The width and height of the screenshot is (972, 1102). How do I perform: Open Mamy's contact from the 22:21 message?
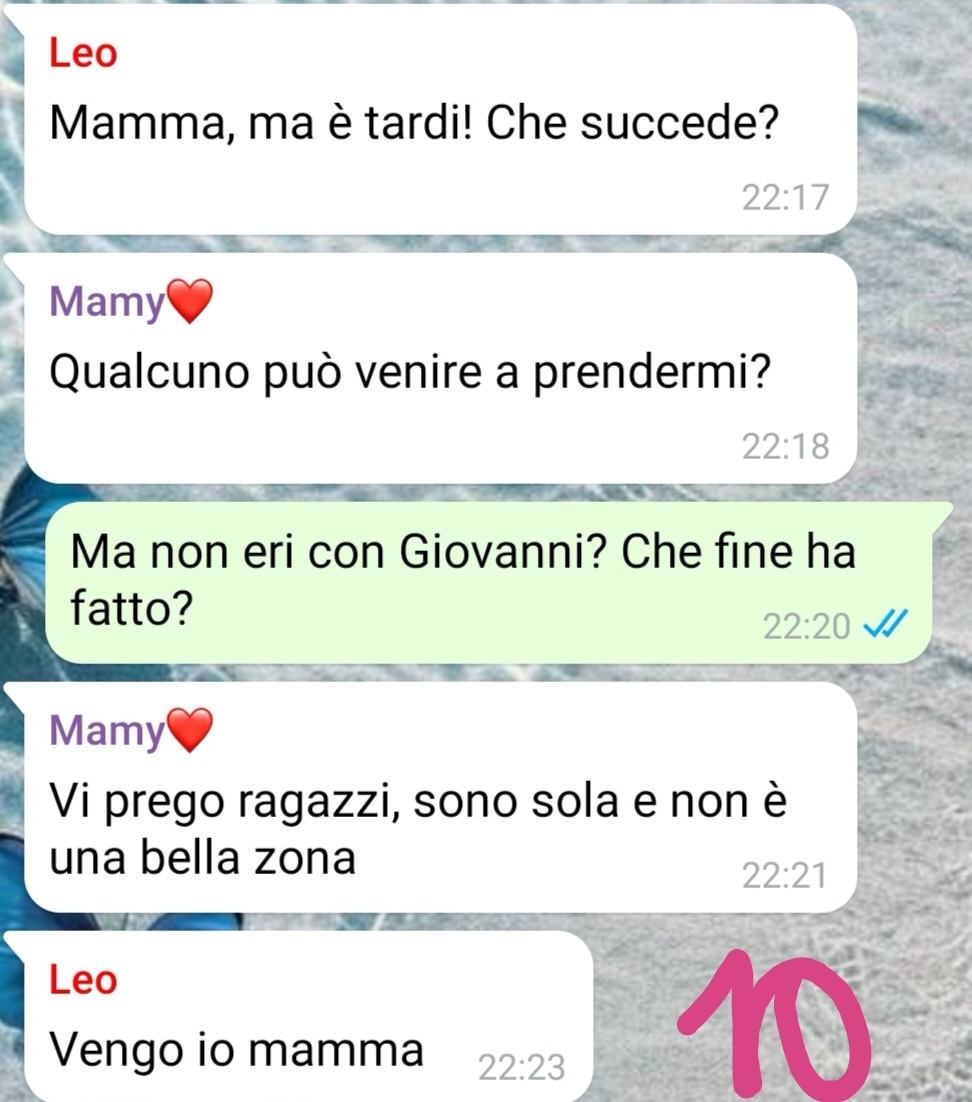pyautogui.click(x=107, y=732)
